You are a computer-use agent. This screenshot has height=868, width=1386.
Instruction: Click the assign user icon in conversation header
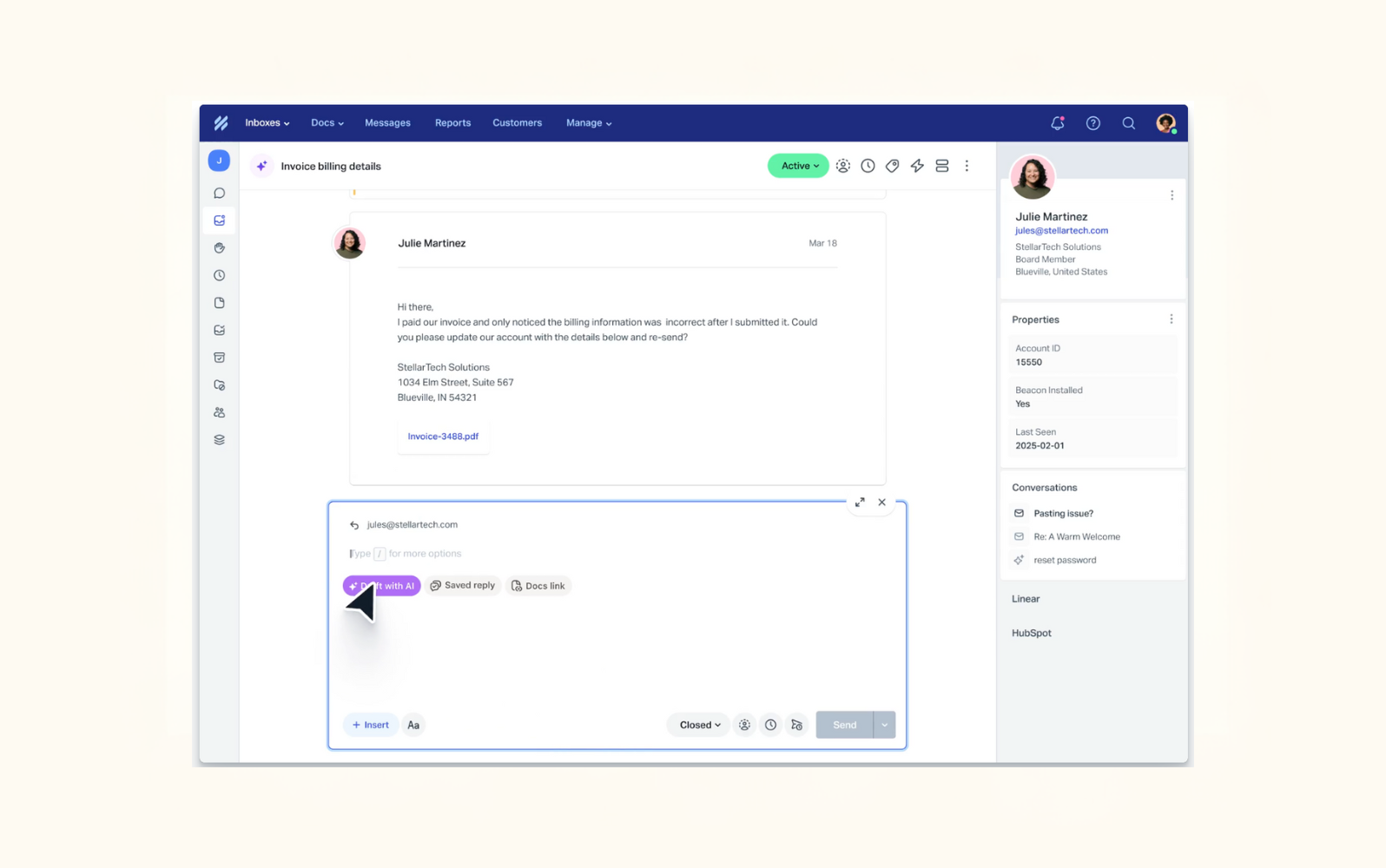pos(842,166)
